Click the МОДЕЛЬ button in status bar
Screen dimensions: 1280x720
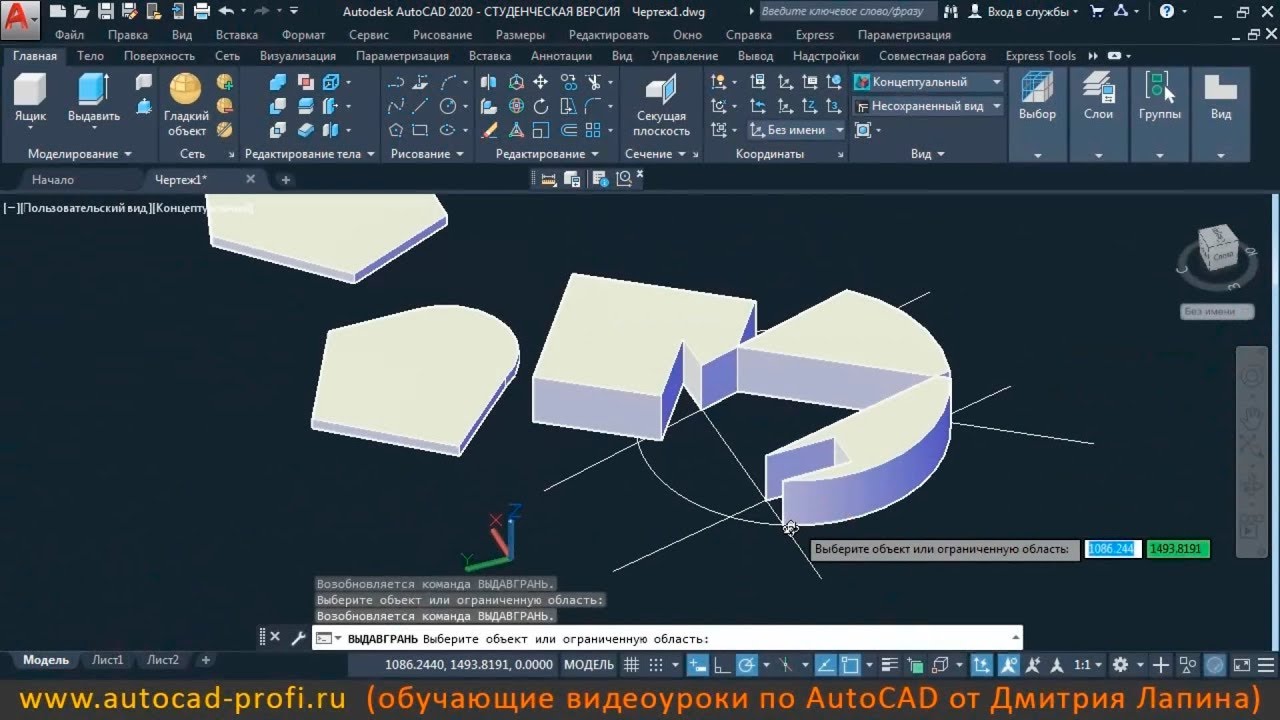pyautogui.click(x=589, y=664)
